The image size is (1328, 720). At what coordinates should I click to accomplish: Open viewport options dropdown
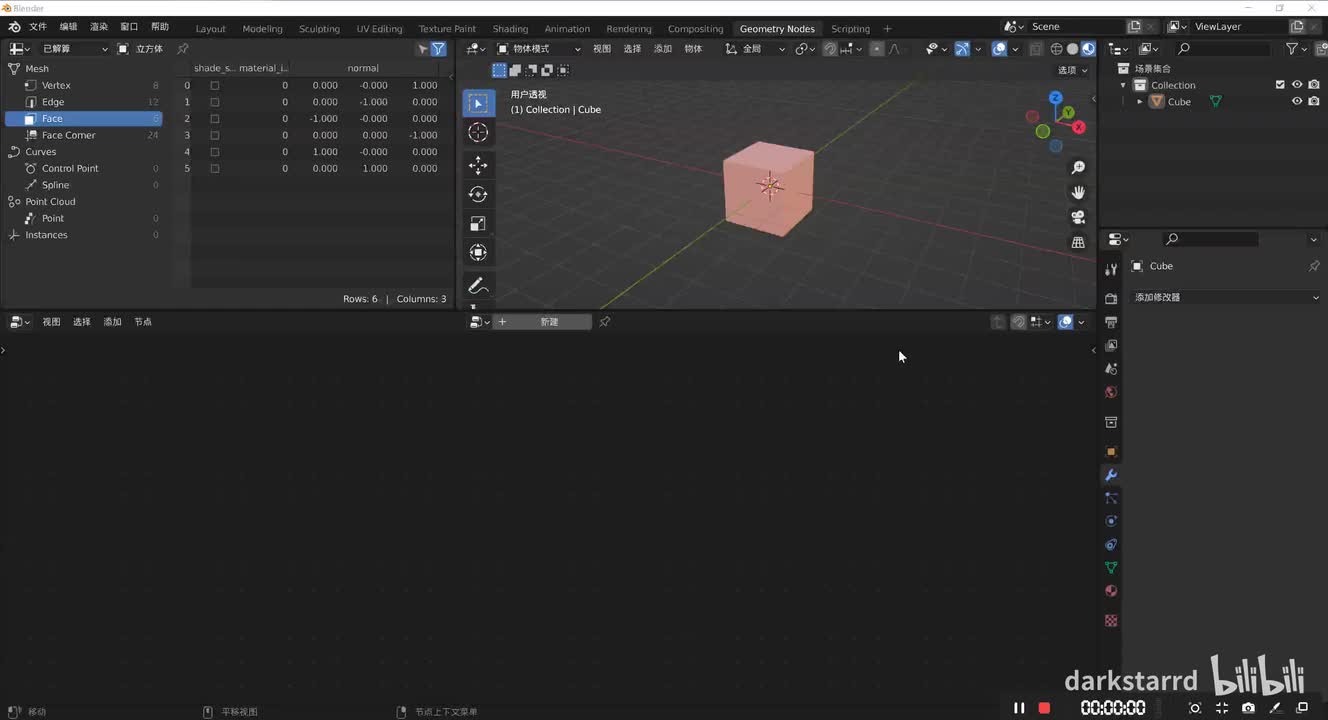click(1072, 70)
